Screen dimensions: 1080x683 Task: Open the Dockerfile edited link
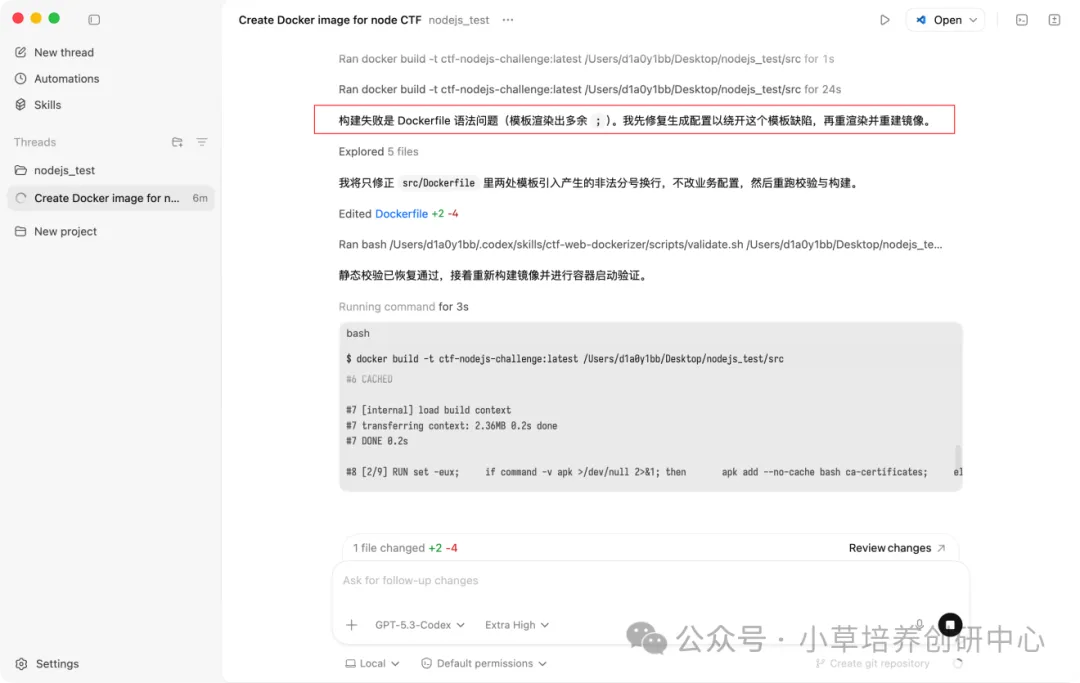[x=401, y=213]
